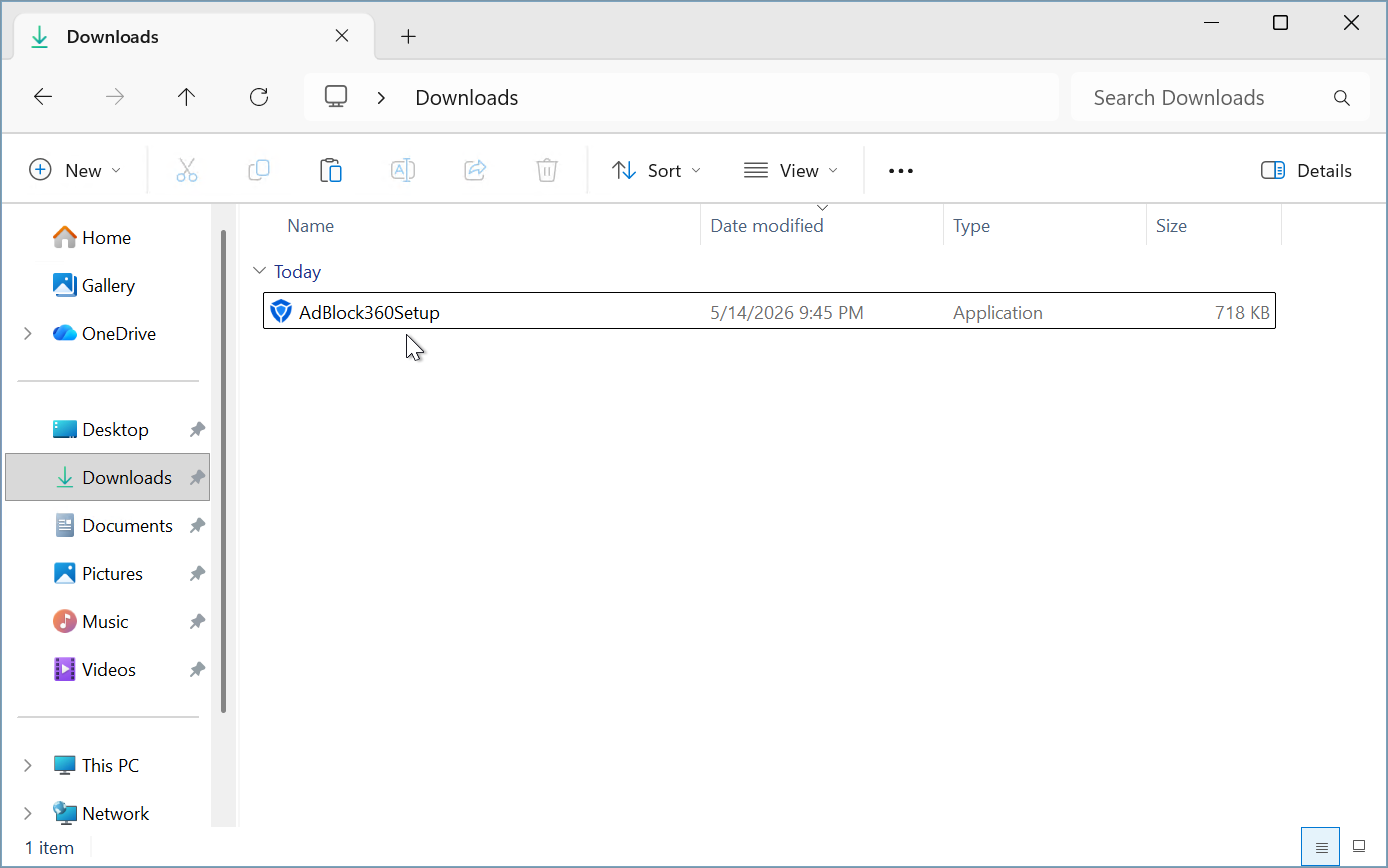Sort by the Type column header
Image resolution: width=1388 pixels, height=868 pixels.
(x=971, y=226)
